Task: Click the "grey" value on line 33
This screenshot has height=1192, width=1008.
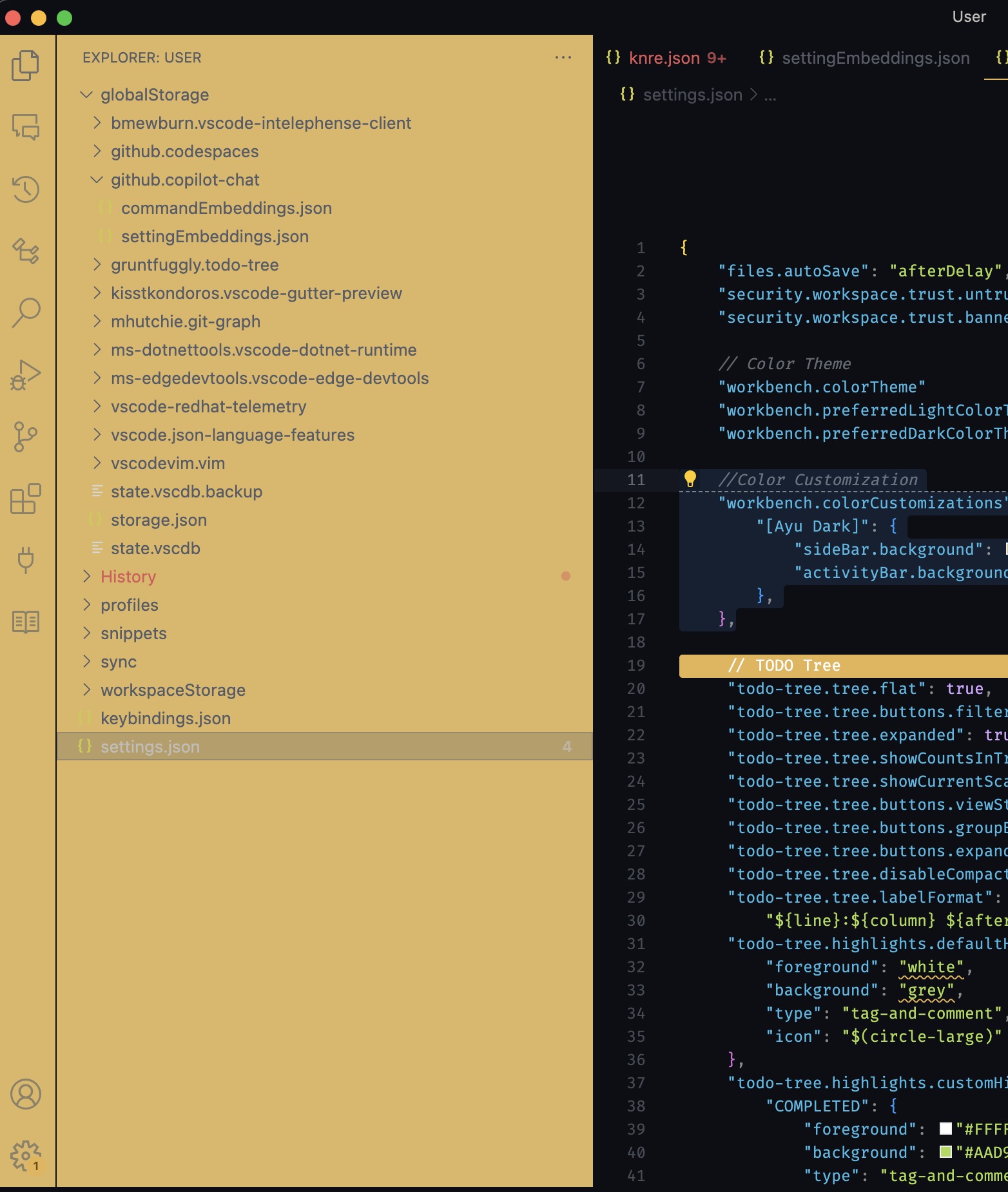Action: (927, 990)
